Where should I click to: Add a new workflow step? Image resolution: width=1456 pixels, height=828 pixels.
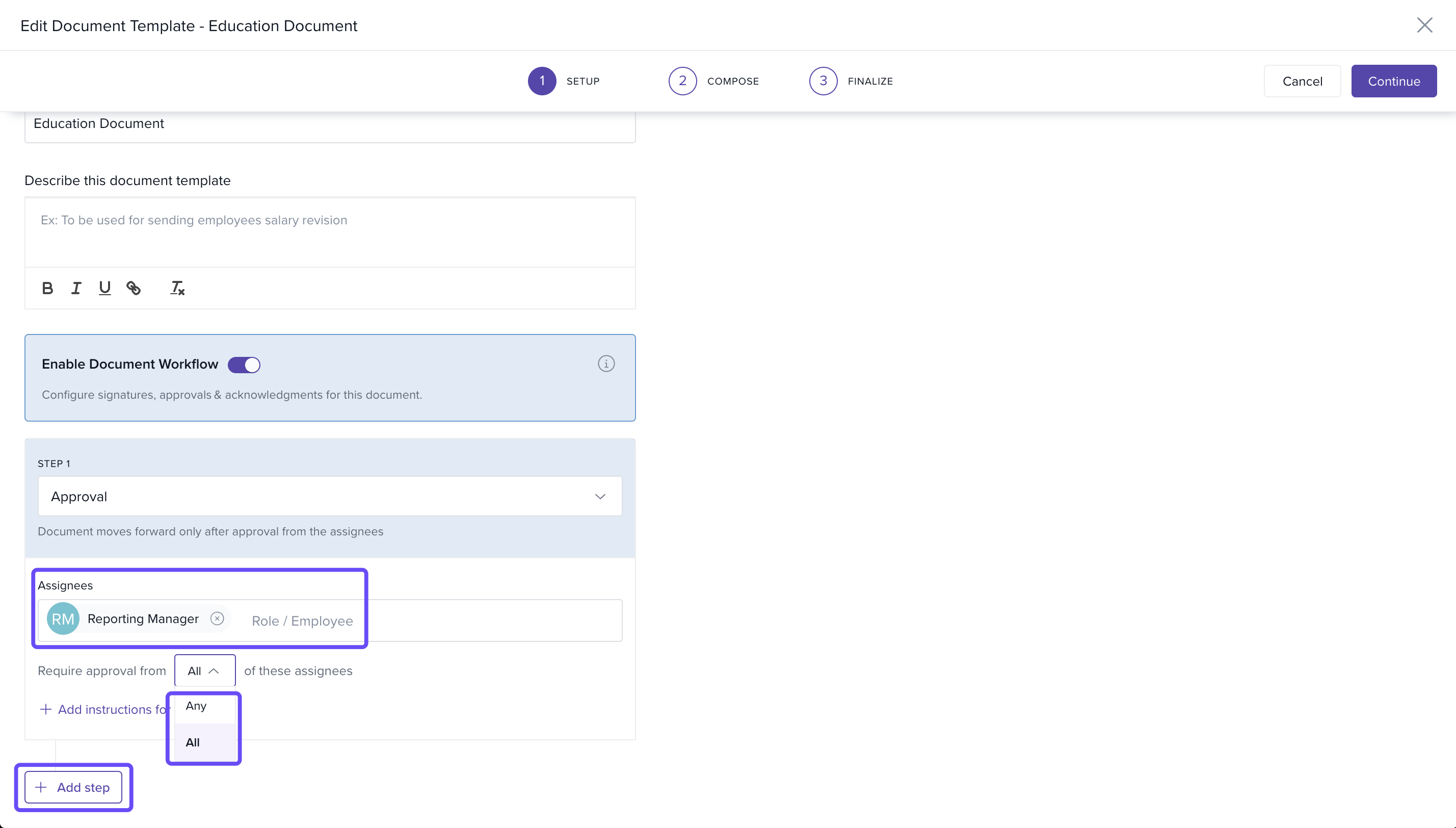[73, 788]
